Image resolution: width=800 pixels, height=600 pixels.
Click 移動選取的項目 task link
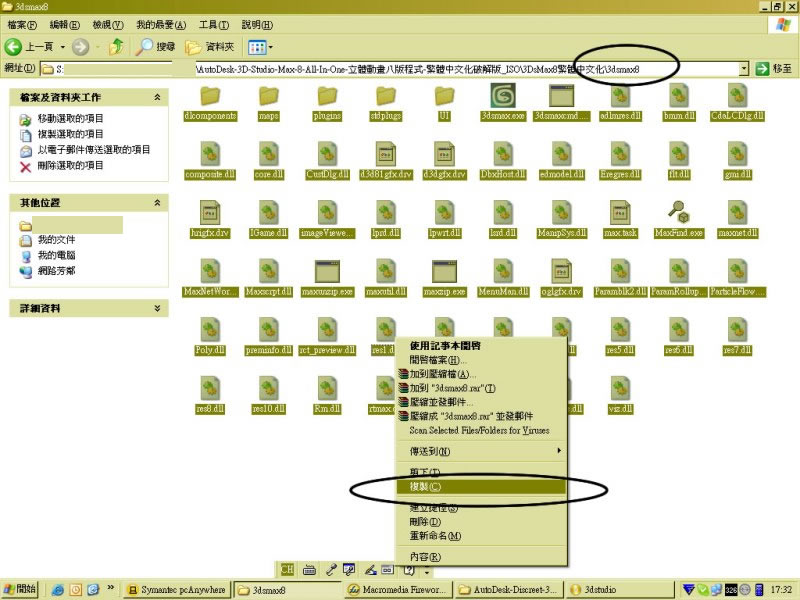70,118
